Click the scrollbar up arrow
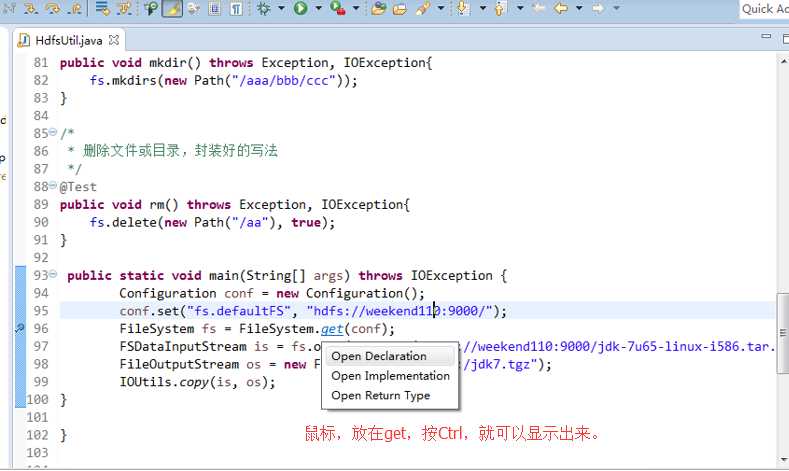Image resolution: width=789 pixels, height=471 pixels. (783, 61)
